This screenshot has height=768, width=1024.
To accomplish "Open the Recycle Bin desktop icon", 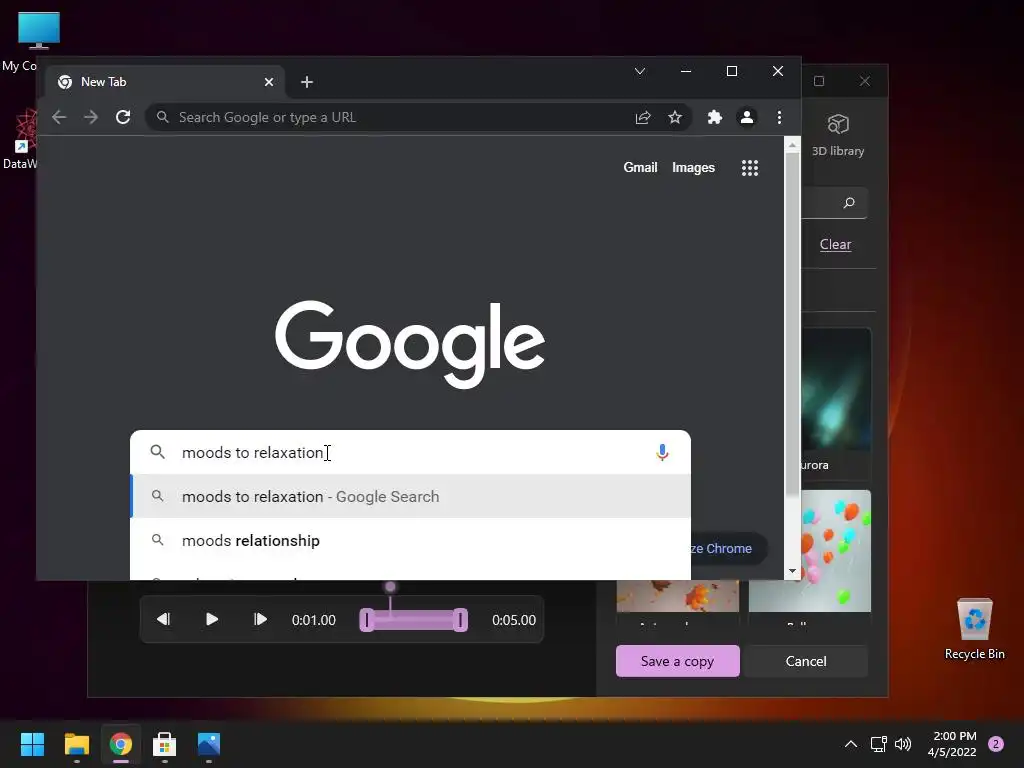I will 974,629.
